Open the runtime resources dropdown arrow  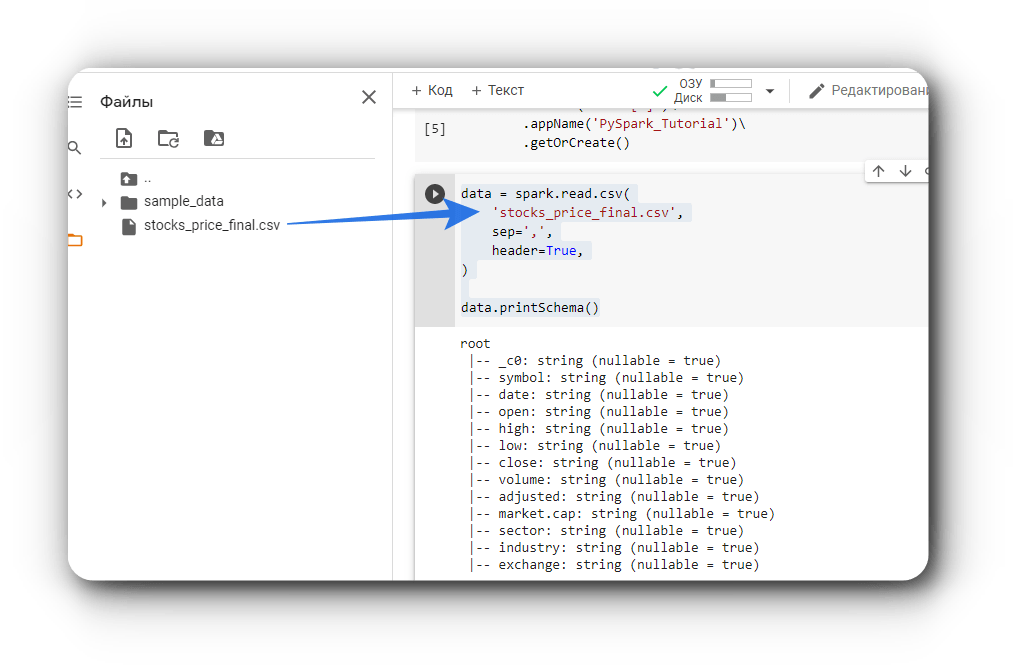coord(769,91)
